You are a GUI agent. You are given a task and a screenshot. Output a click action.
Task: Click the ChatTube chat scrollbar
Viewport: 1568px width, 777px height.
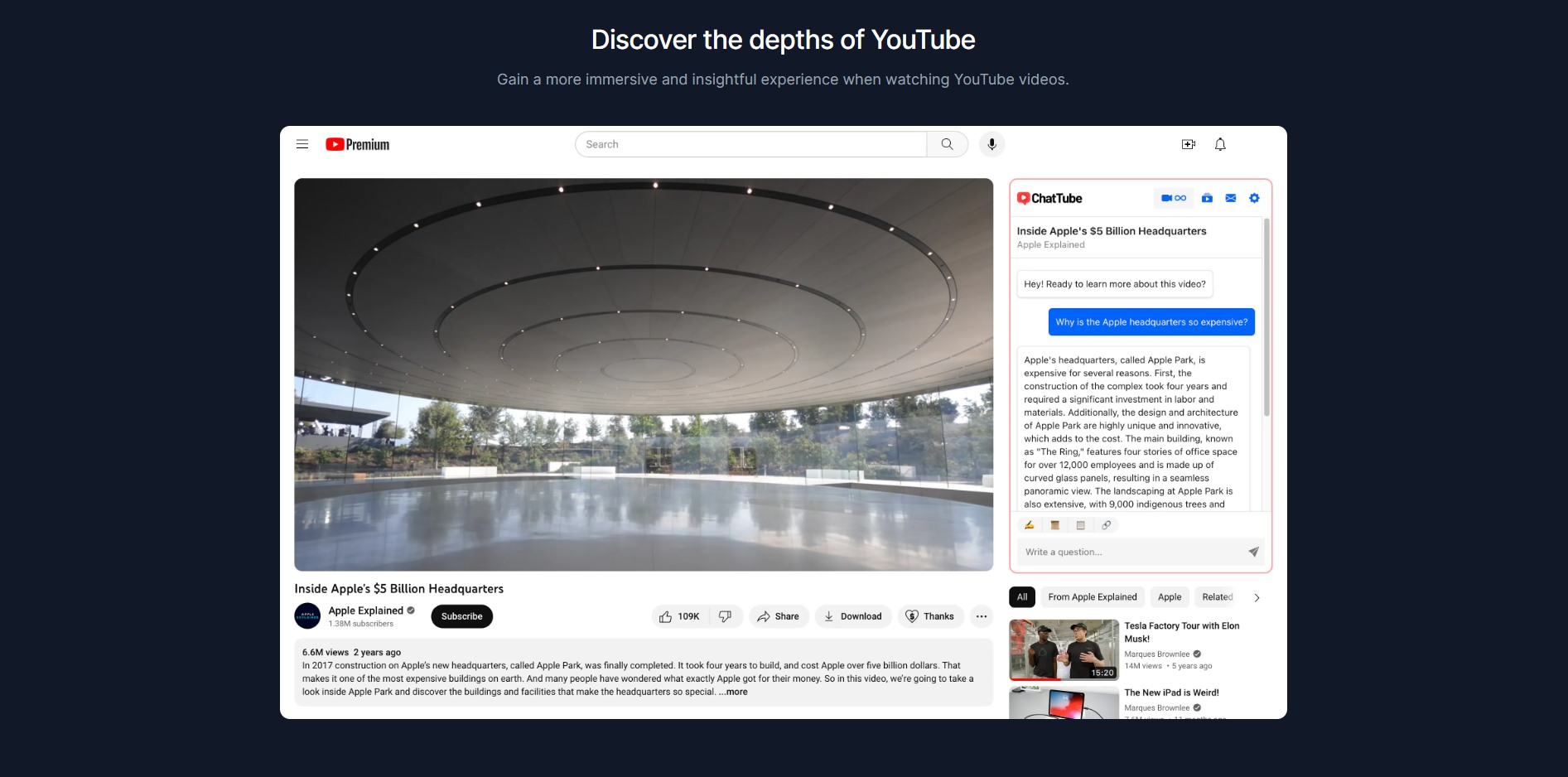click(1266, 318)
